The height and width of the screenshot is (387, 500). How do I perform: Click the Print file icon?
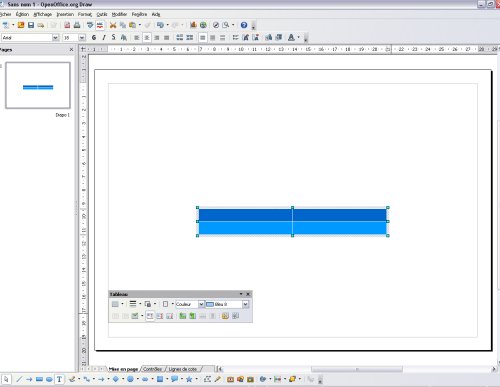click(x=77, y=25)
